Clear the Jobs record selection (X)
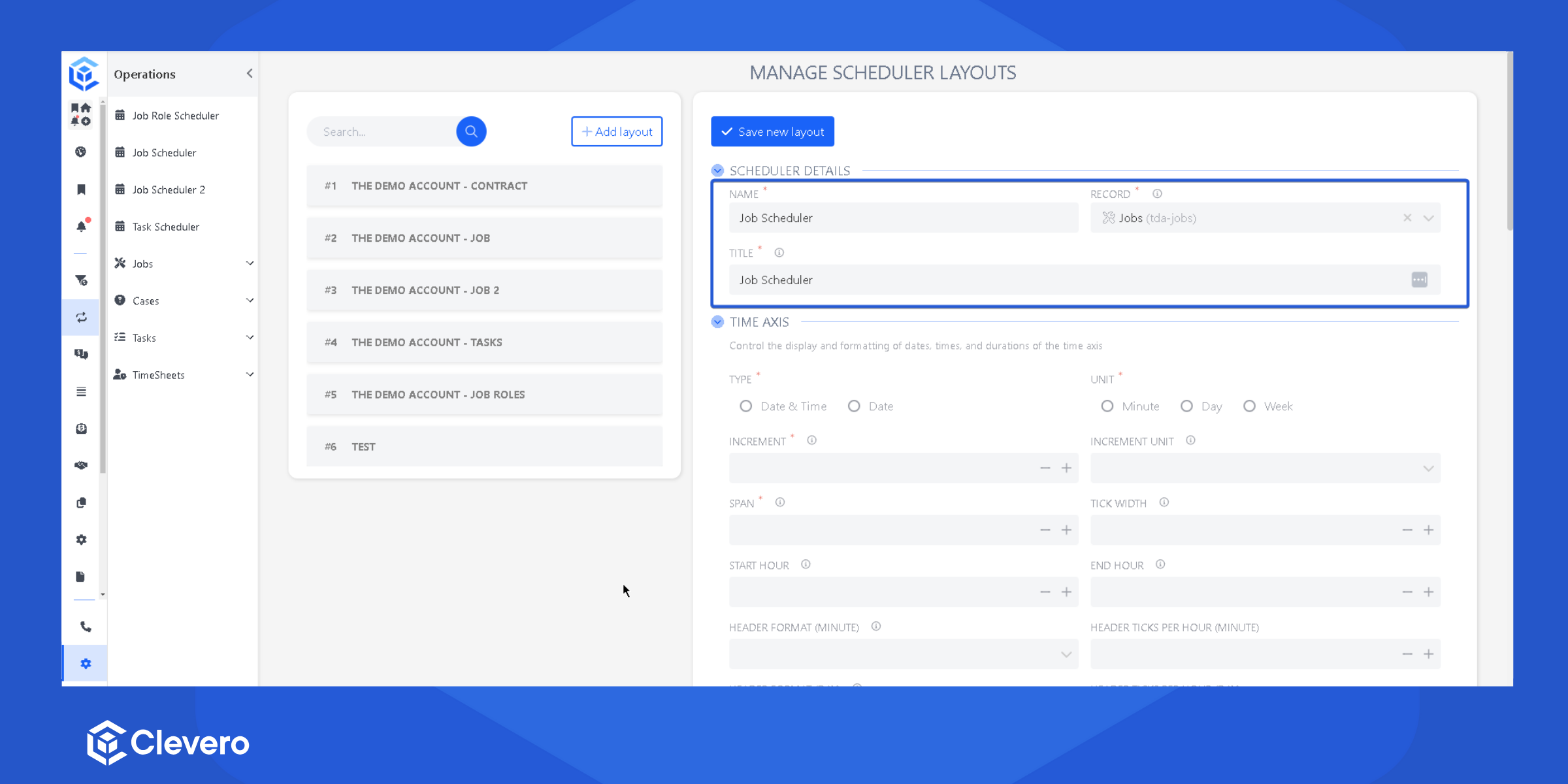 point(1407,218)
